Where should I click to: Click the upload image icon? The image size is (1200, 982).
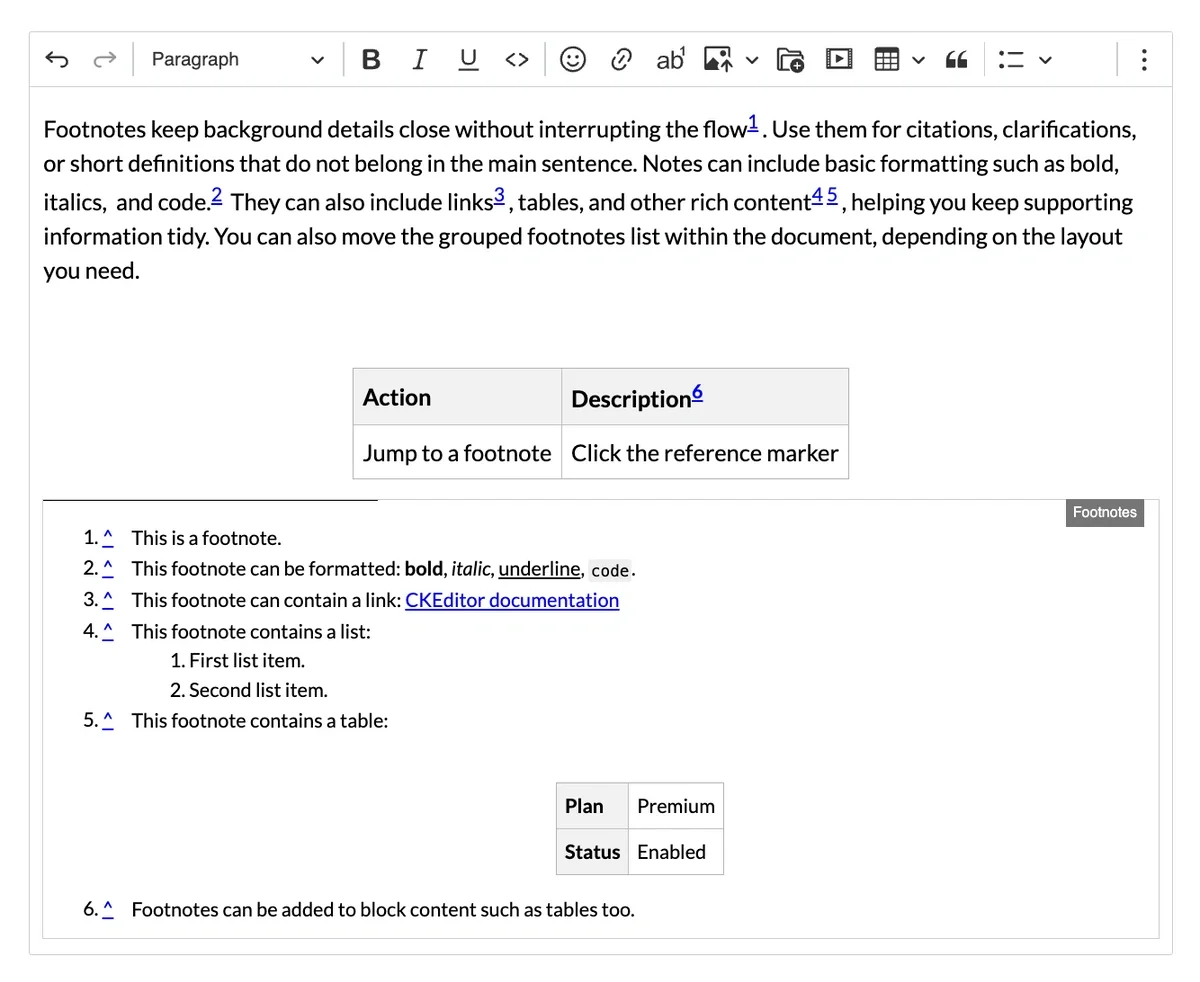click(718, 60)
